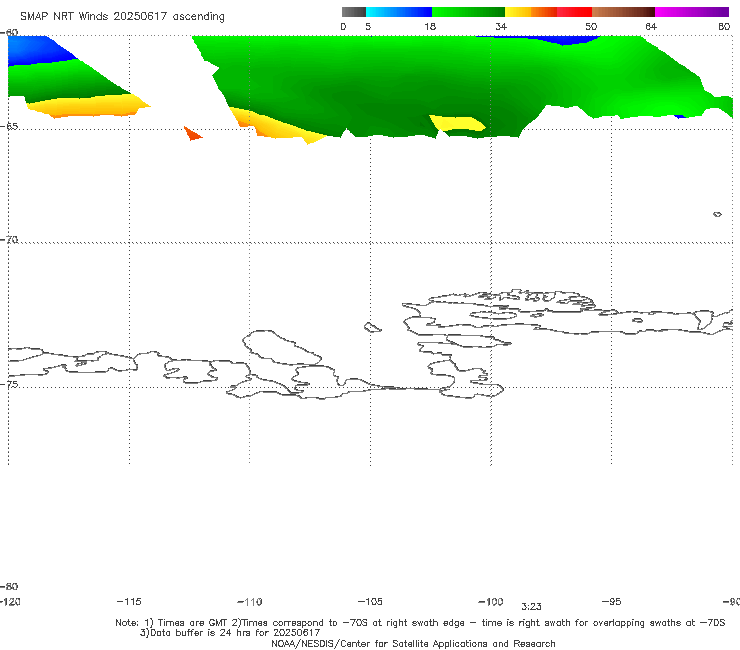Click the yellow wind patch near longitude -101
The width and height of the screenshot is (740, 650).
coord(457,123)
